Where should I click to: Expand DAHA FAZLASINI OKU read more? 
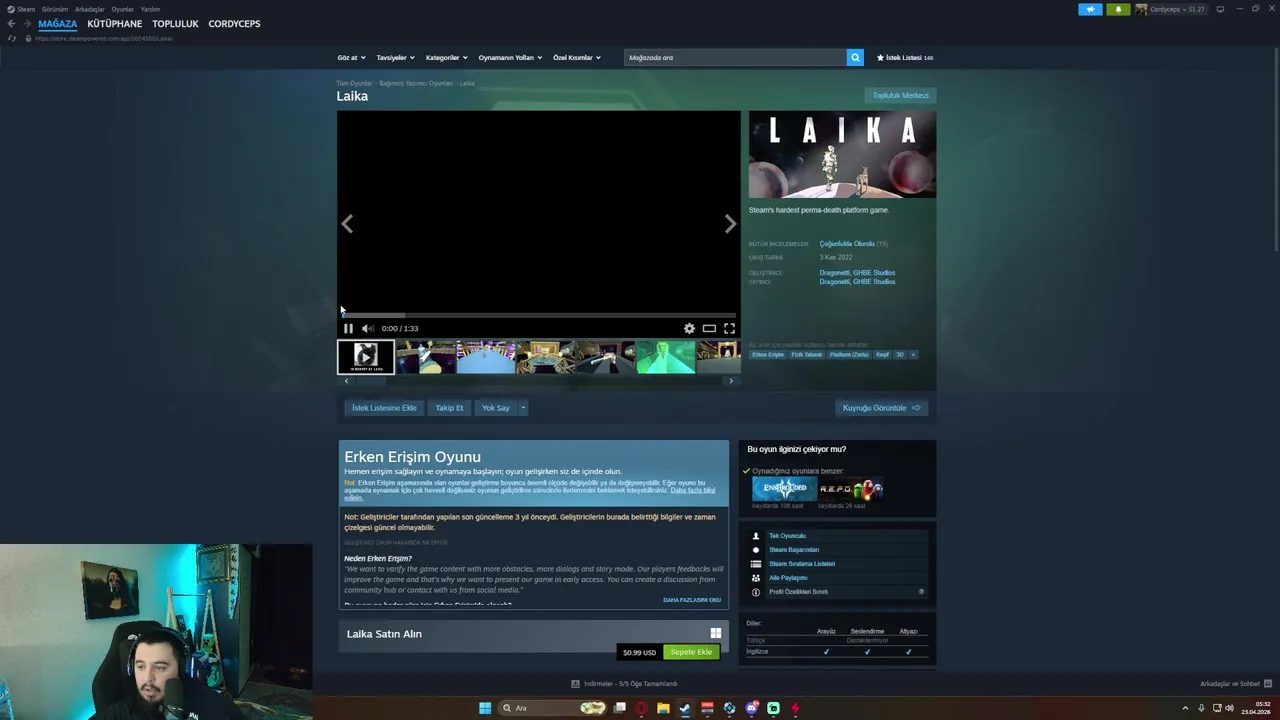692,600
